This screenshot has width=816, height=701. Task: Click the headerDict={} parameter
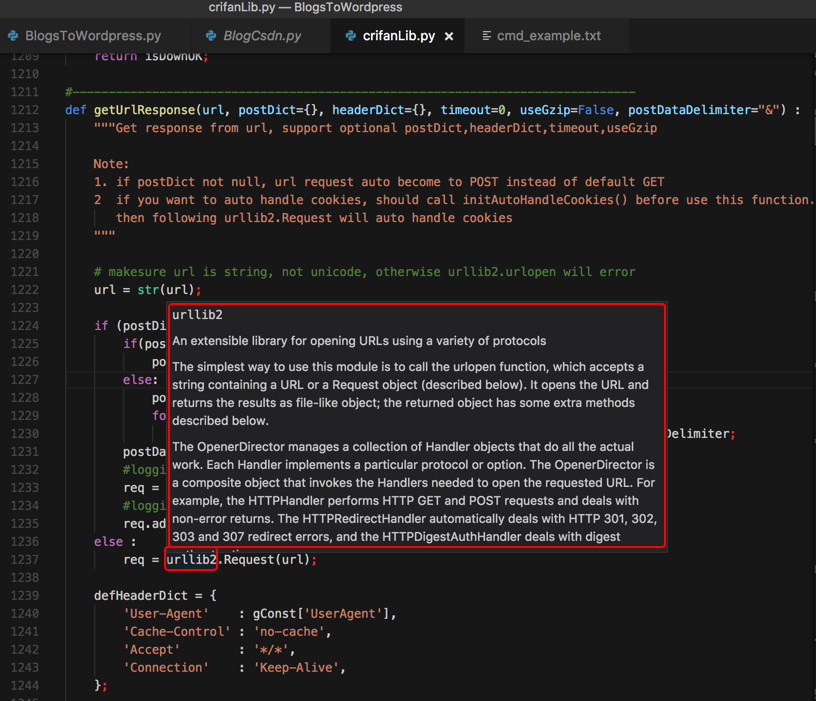click(379, 110)
